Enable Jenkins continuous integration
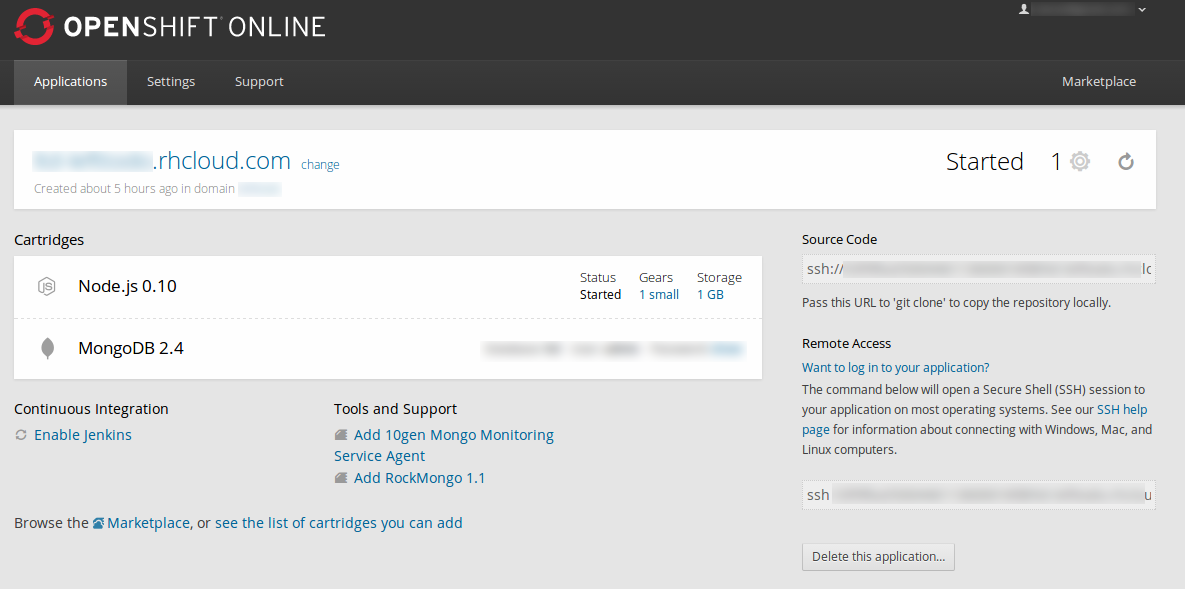1185x589 pixels. point(83,436)
